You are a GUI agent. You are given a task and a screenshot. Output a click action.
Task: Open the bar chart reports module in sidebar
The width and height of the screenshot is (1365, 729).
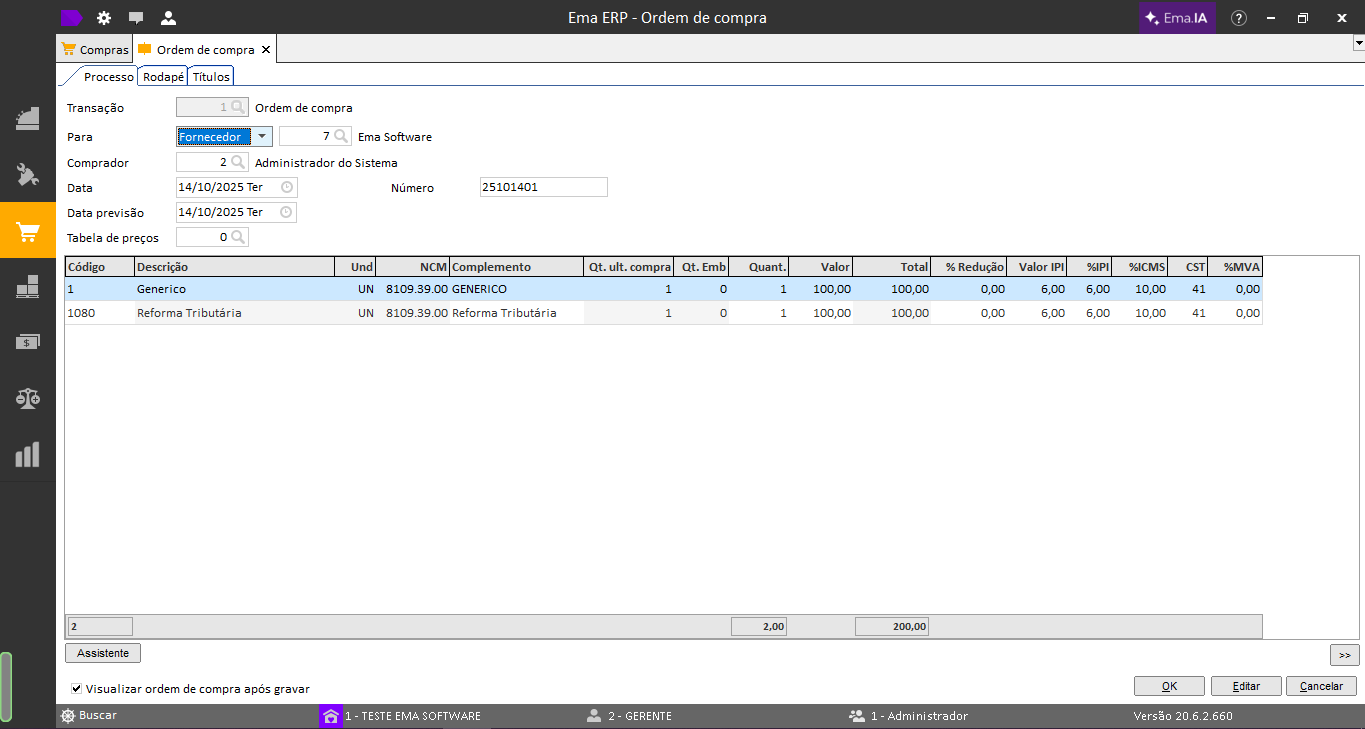coord(28,455)
